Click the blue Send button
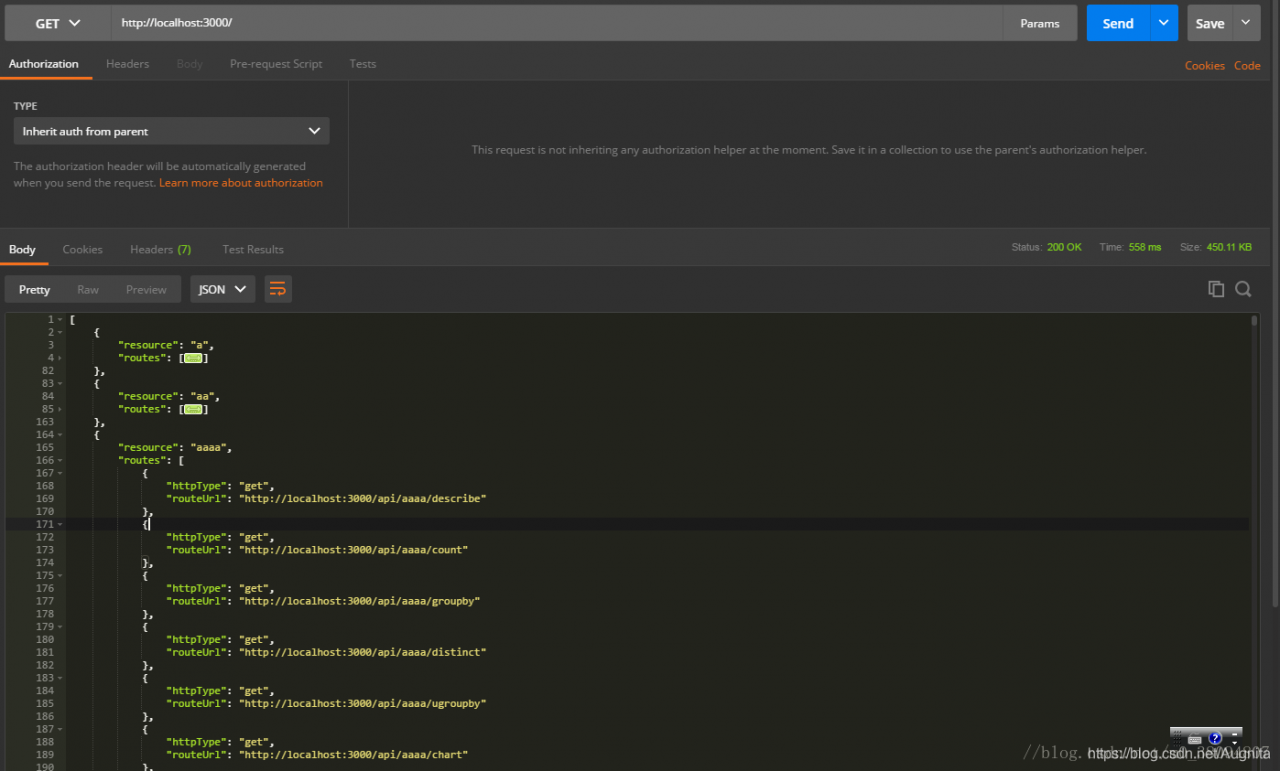 1117,23
